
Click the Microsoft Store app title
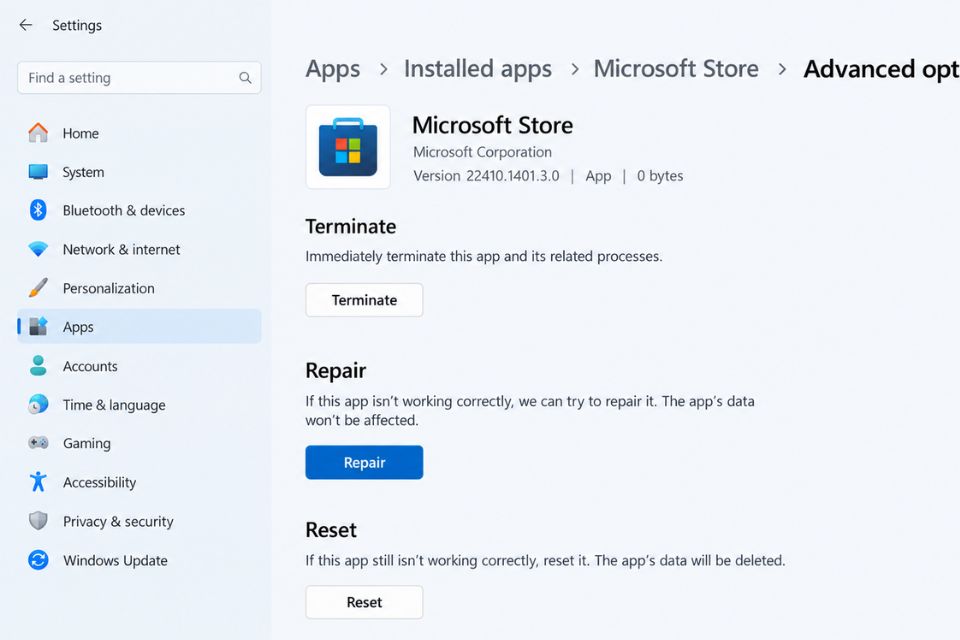click(492, 126)
